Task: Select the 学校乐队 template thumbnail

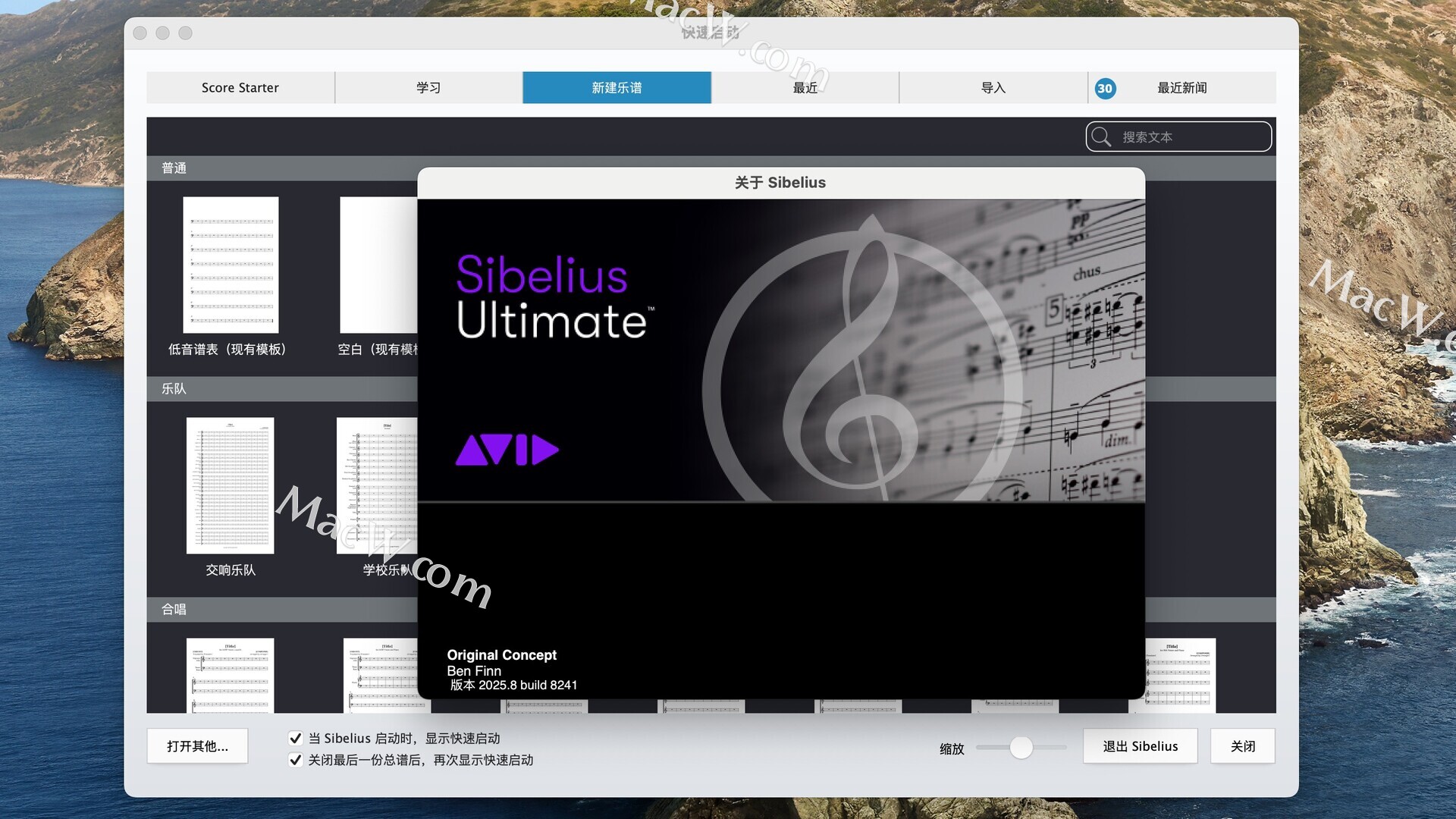Action: pyautogui.click(x=377, y=485)
